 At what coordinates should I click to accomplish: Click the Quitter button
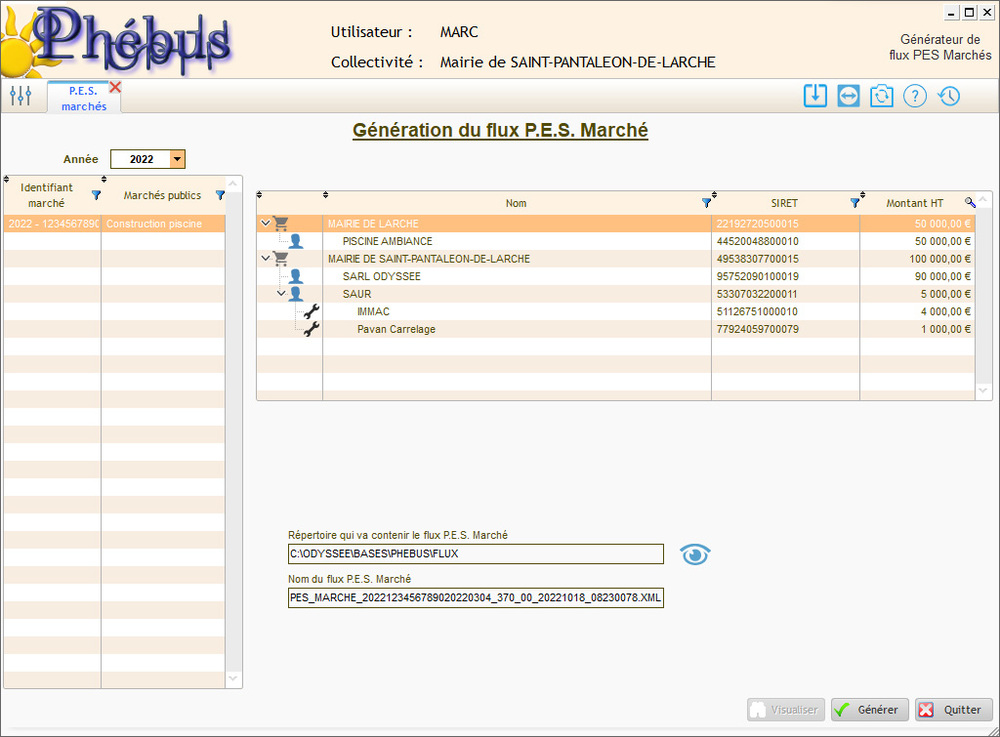pyautogui.click(x=953, y=710)
